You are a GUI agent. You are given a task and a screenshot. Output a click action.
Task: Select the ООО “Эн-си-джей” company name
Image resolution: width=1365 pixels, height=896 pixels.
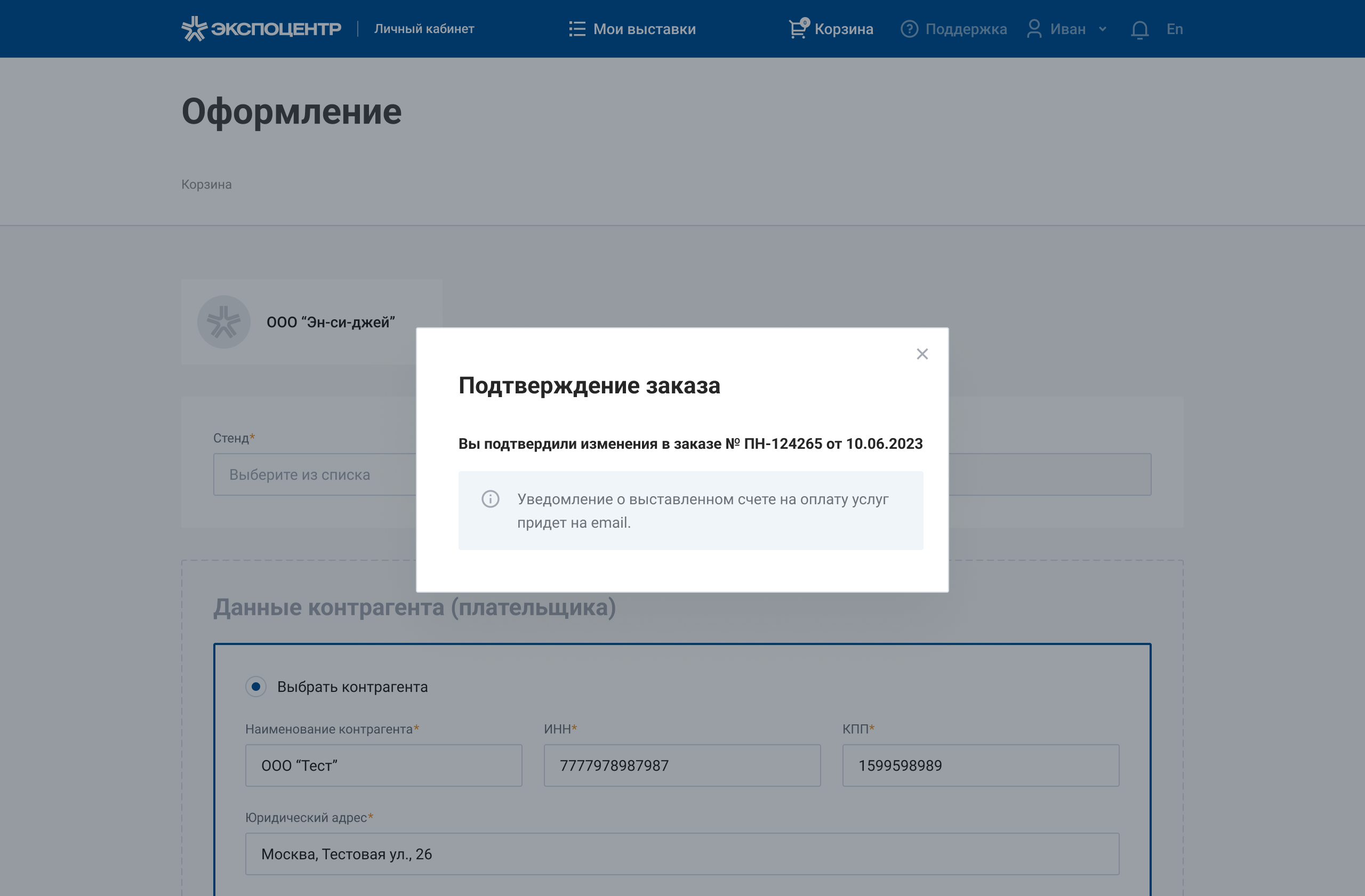pyautogui.click(x=331, y=322)
